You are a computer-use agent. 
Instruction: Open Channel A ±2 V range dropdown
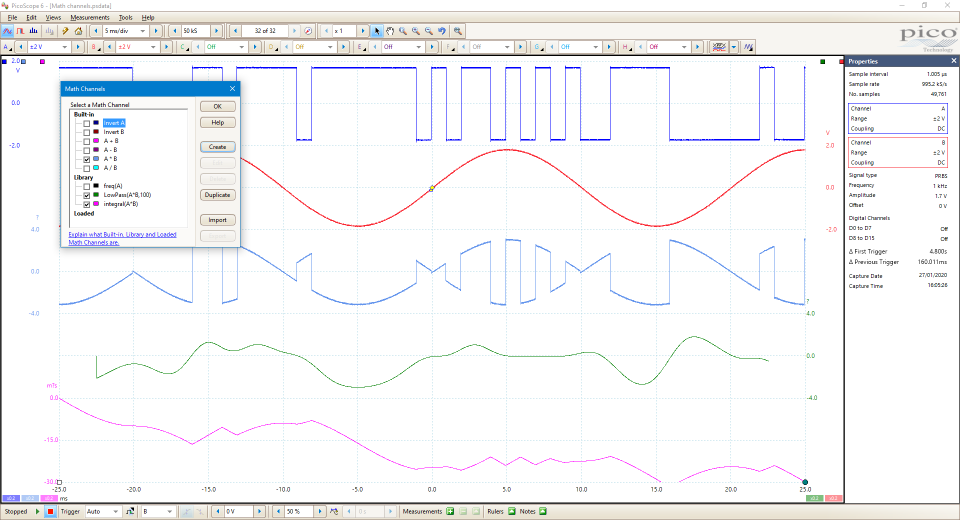pyautogui.click(x=64, y=47)
